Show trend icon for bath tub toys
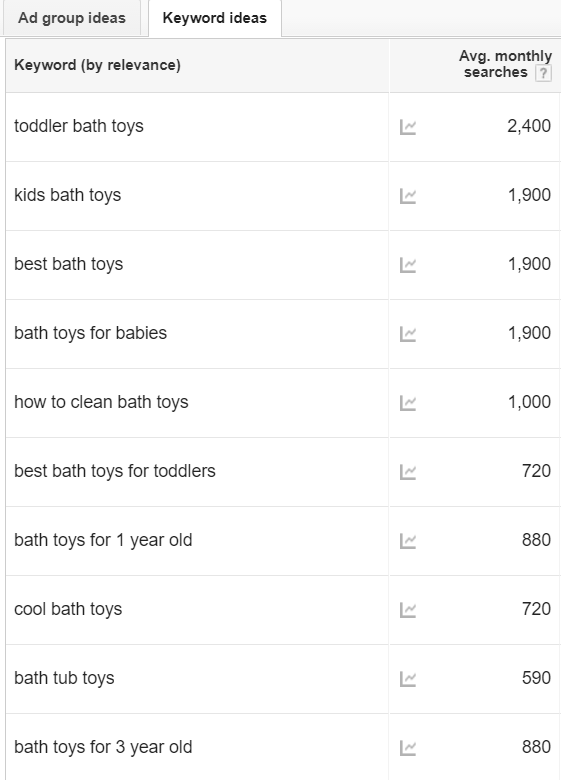561x780 pixels. point(408,680)
